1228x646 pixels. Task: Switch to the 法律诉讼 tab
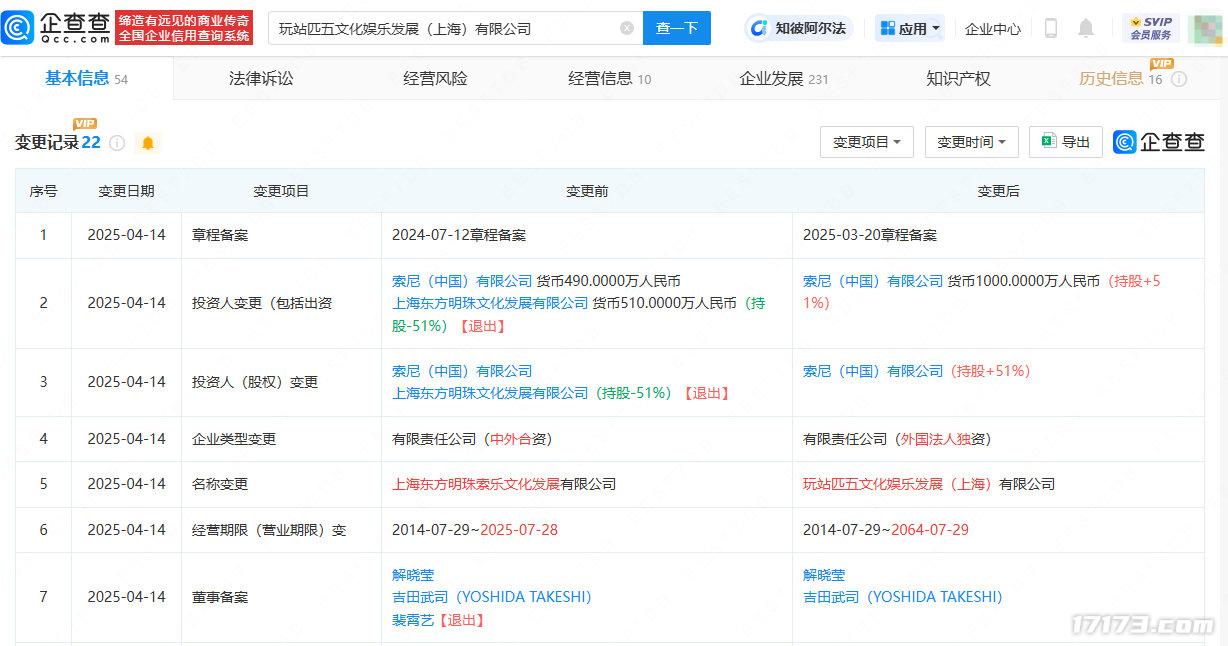pos(259,77)
